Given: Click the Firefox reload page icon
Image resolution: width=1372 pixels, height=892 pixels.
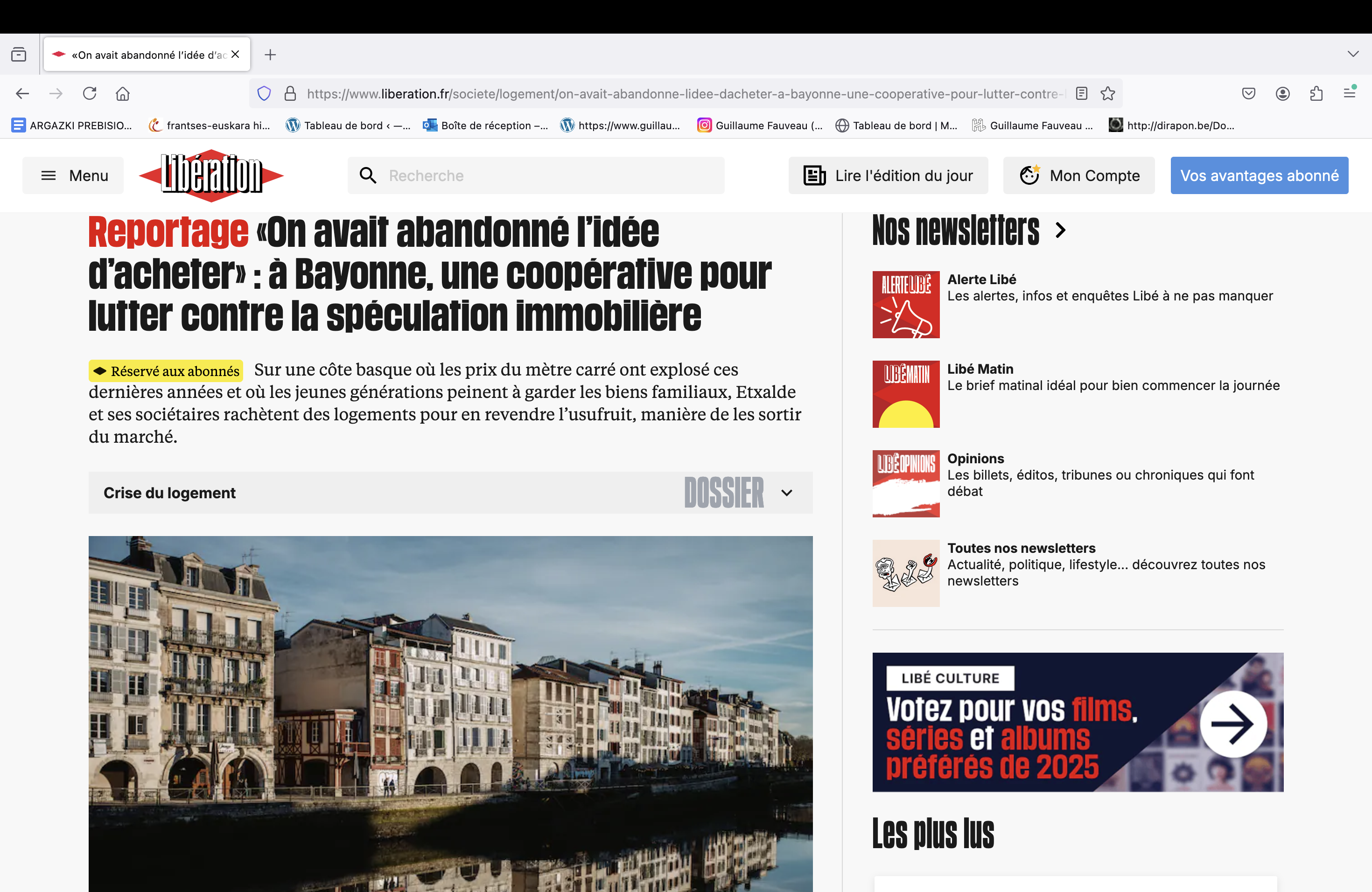Looking at the screenshot, I should pos(89,93).
